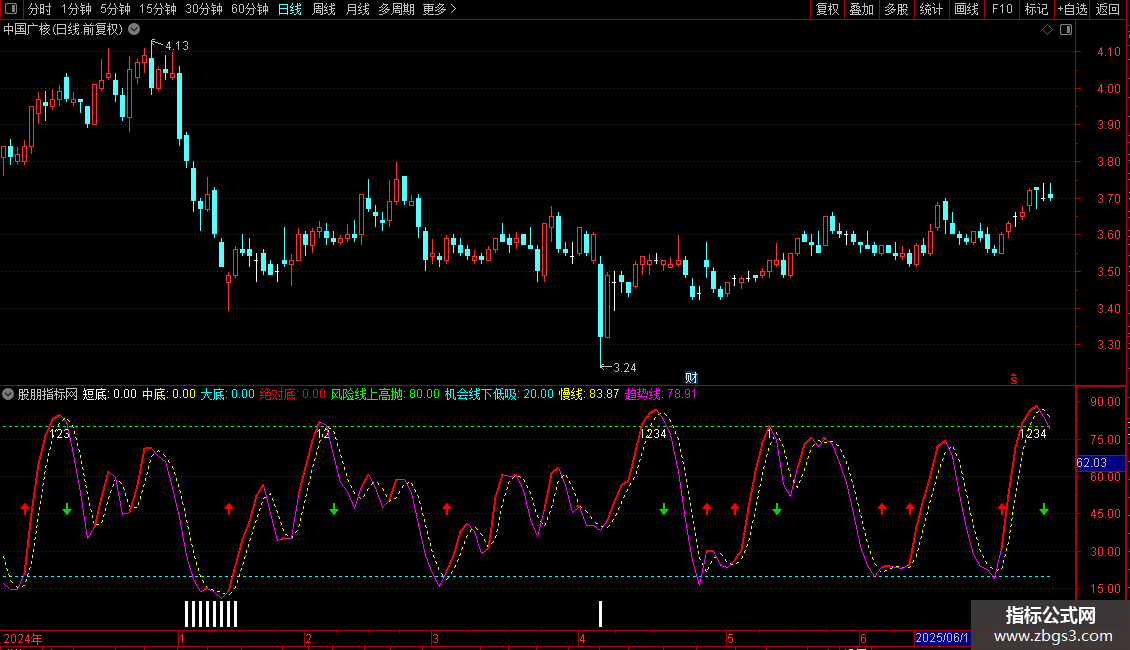Click the 123 signal label at left
This screenshot has height=650, width=1130.
(60, 434)
